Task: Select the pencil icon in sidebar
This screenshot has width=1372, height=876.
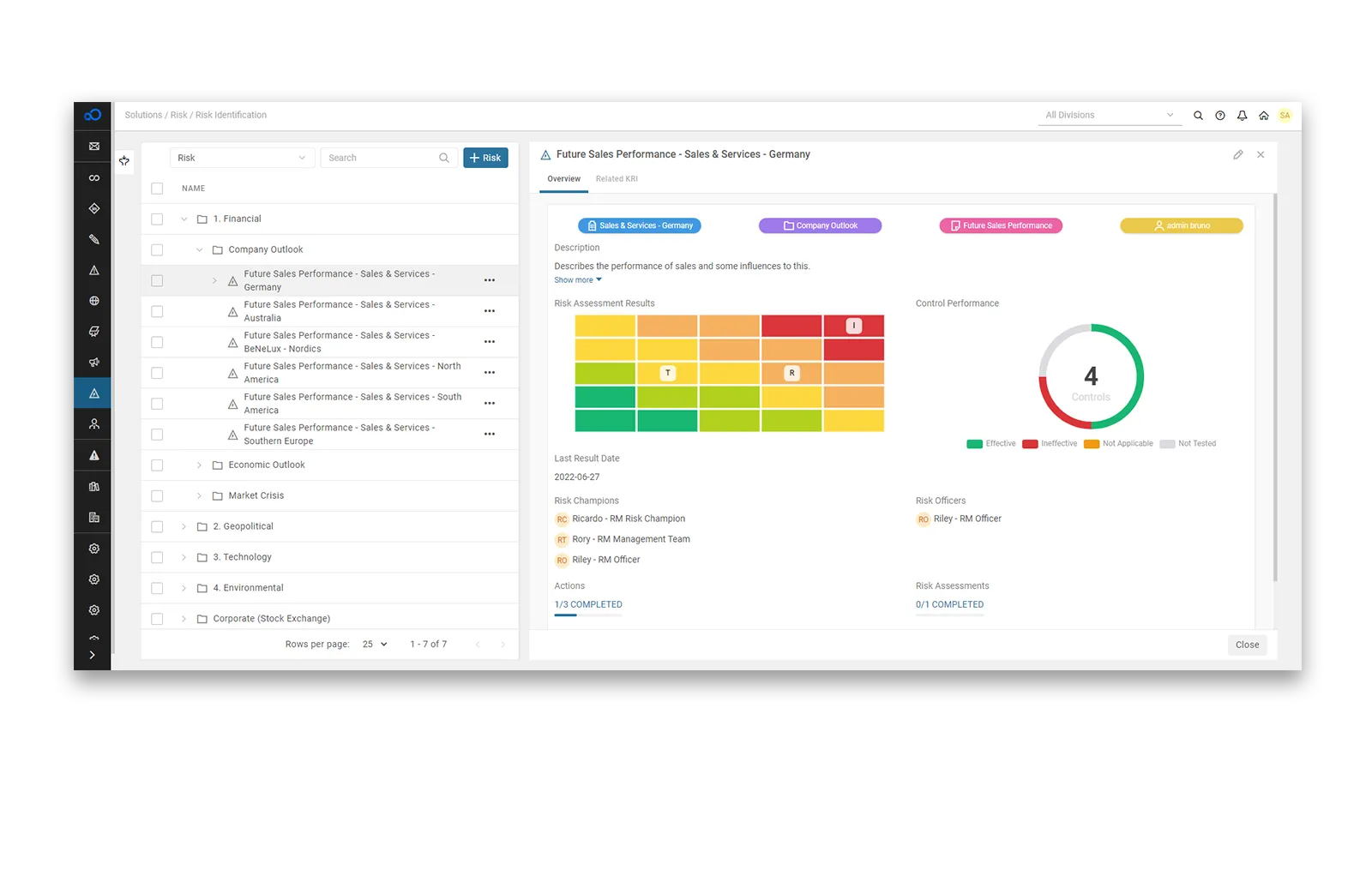Action: 94,239
